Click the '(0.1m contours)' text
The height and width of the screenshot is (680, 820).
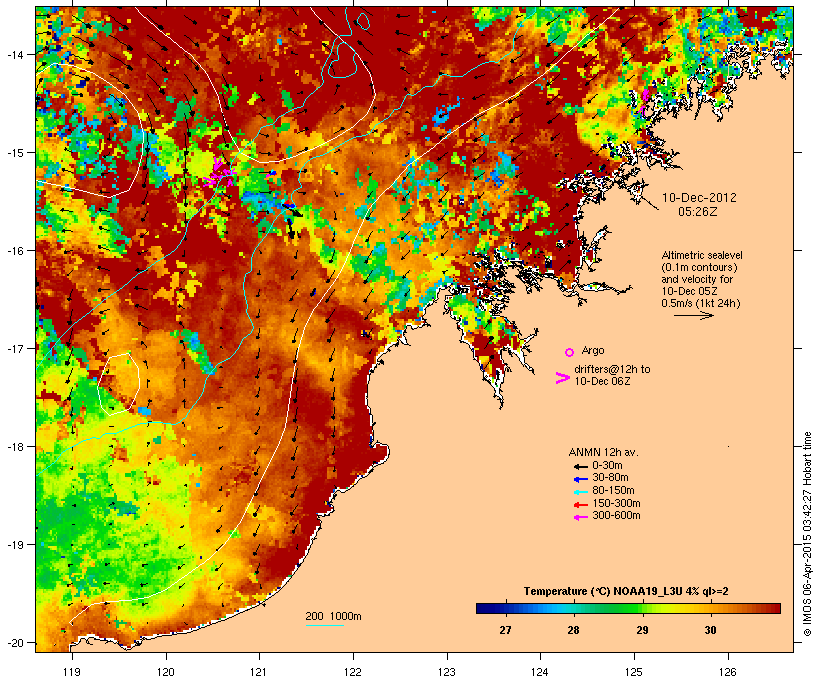(700, 268)
